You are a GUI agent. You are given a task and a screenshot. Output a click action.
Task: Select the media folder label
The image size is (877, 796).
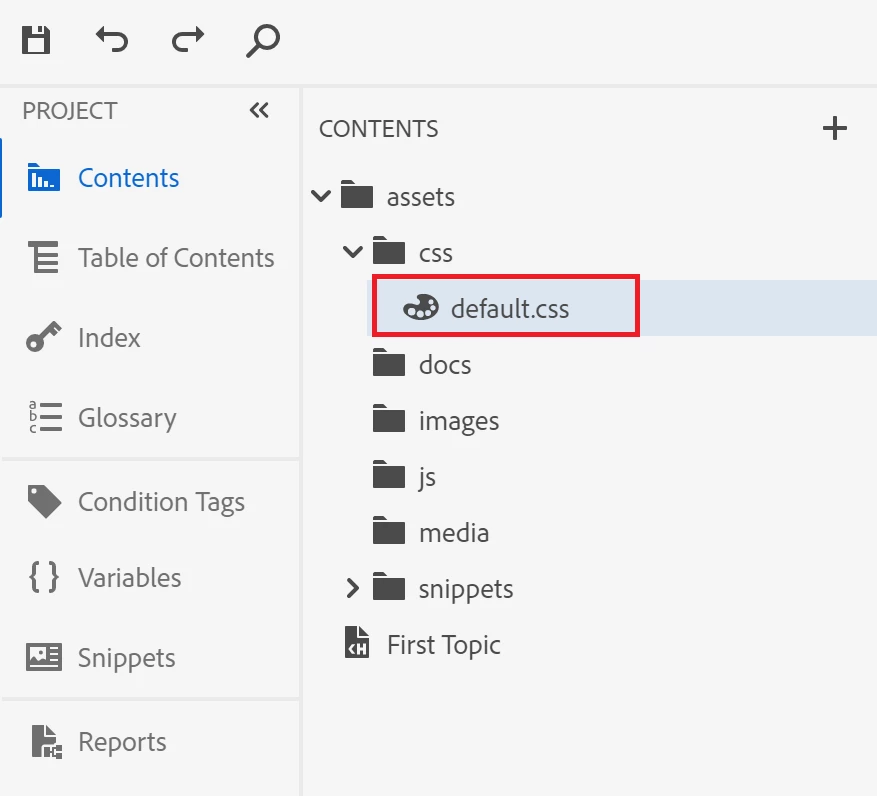tap(454, 533)
